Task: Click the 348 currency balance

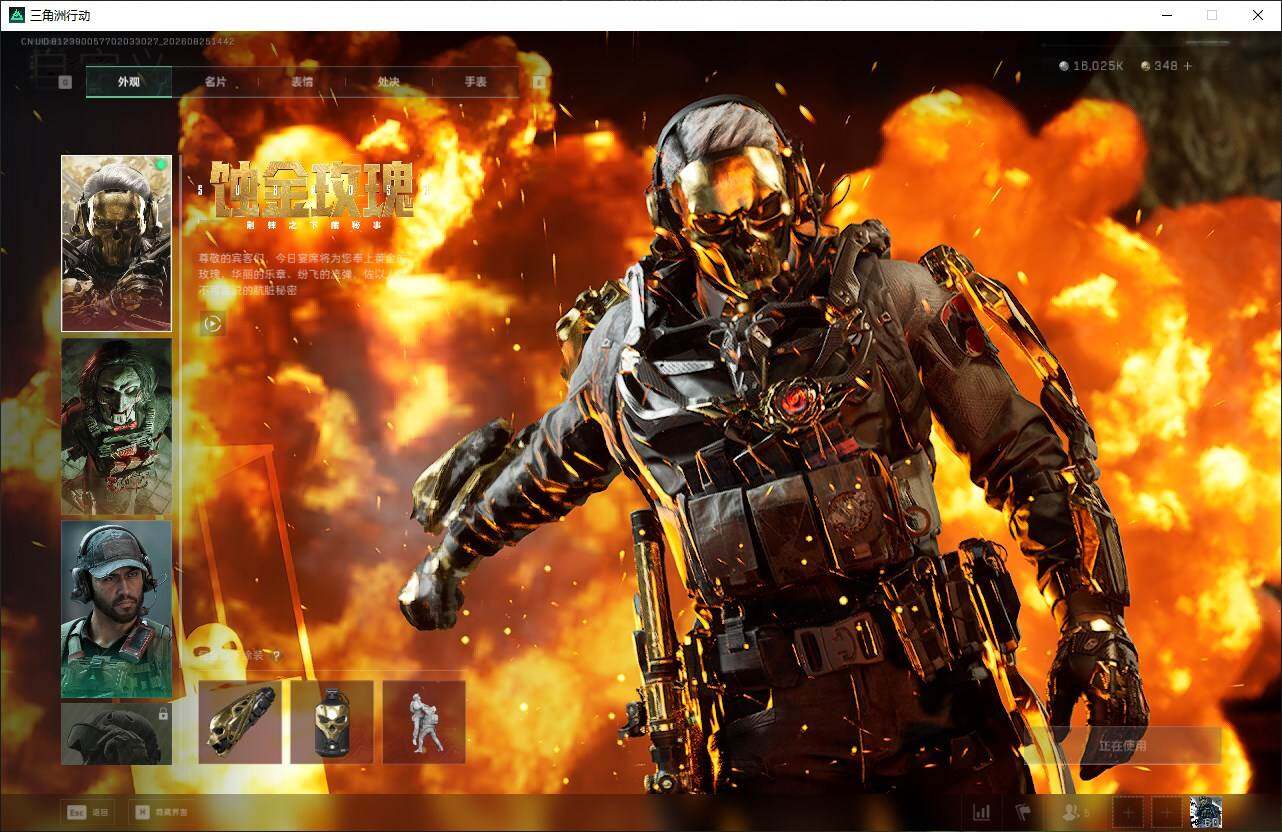Action: point(1159,66)
